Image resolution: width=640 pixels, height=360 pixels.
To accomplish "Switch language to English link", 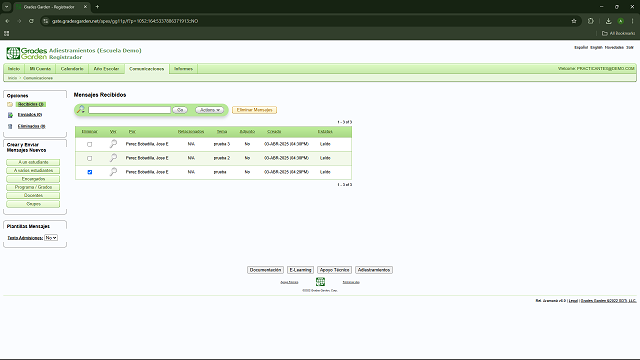I will (x=596, y=47).
